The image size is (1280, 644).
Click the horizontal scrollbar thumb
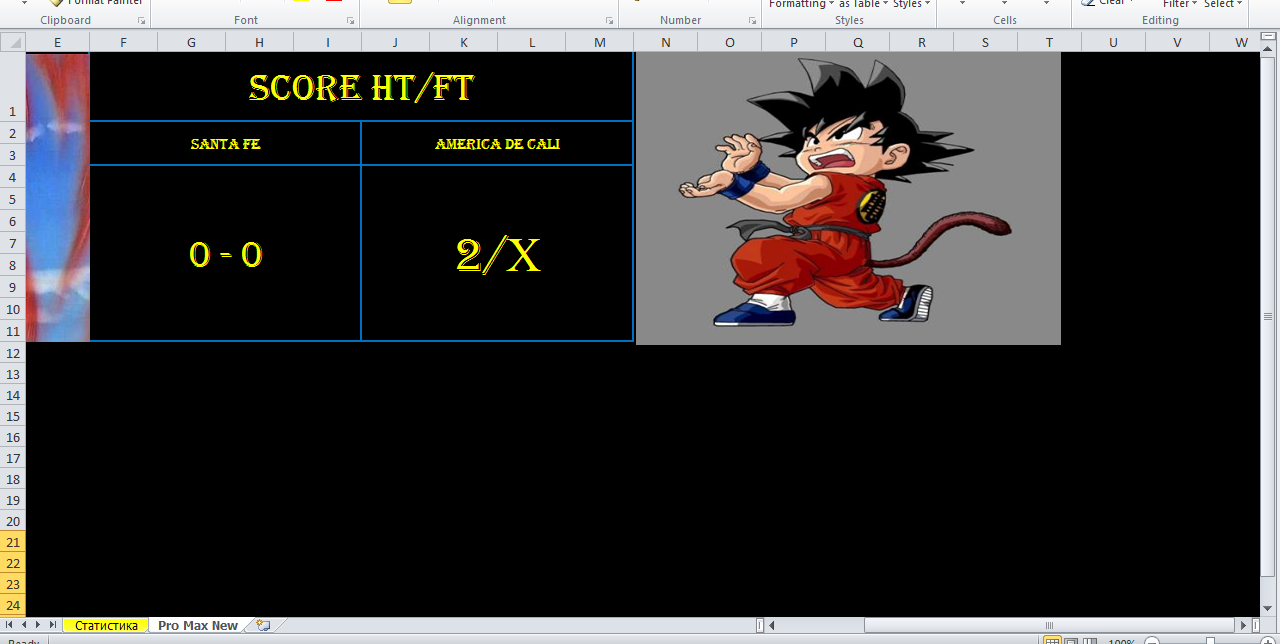[x=1049, y=626]
